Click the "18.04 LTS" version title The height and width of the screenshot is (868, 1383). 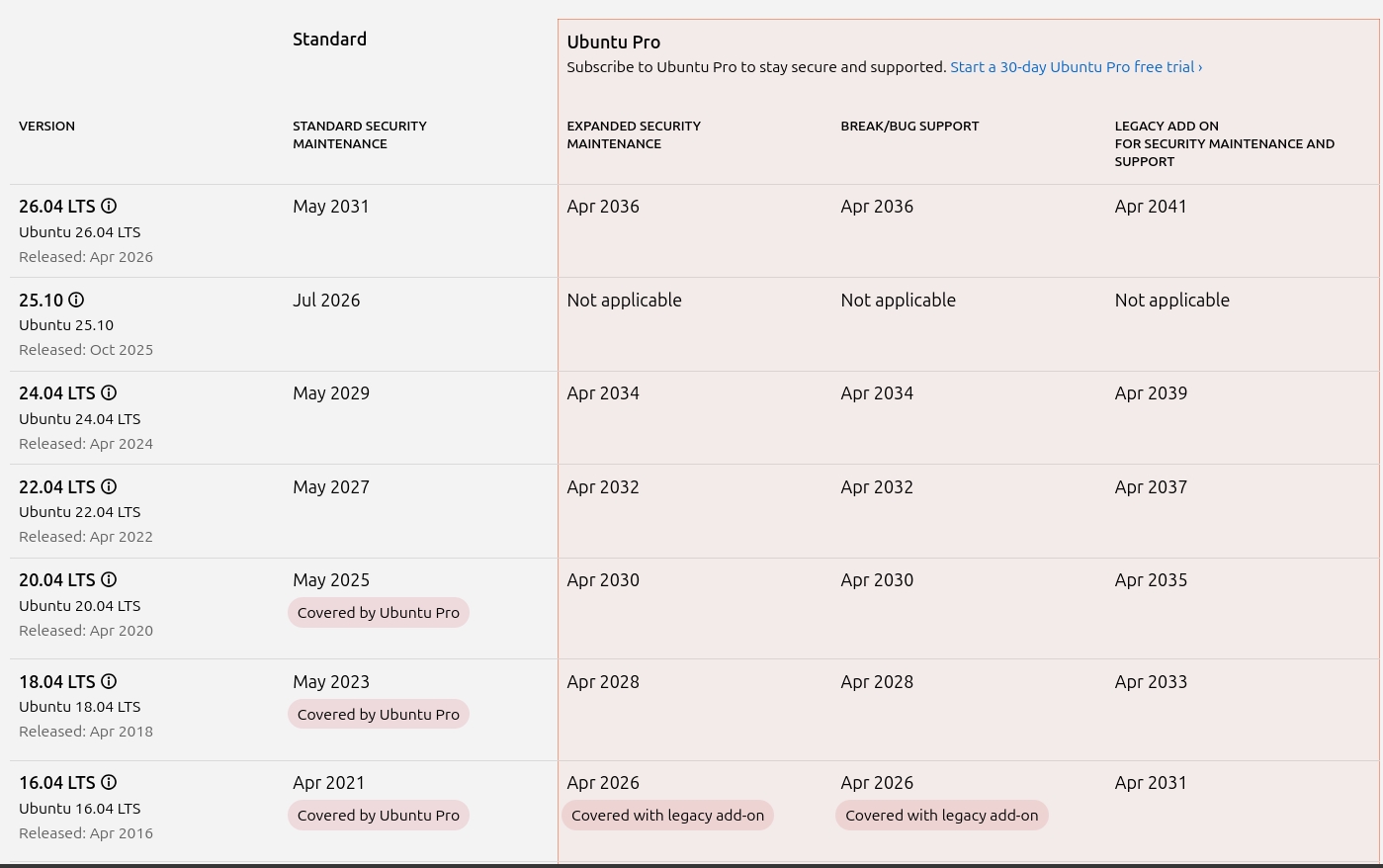(x=57, y=681)
